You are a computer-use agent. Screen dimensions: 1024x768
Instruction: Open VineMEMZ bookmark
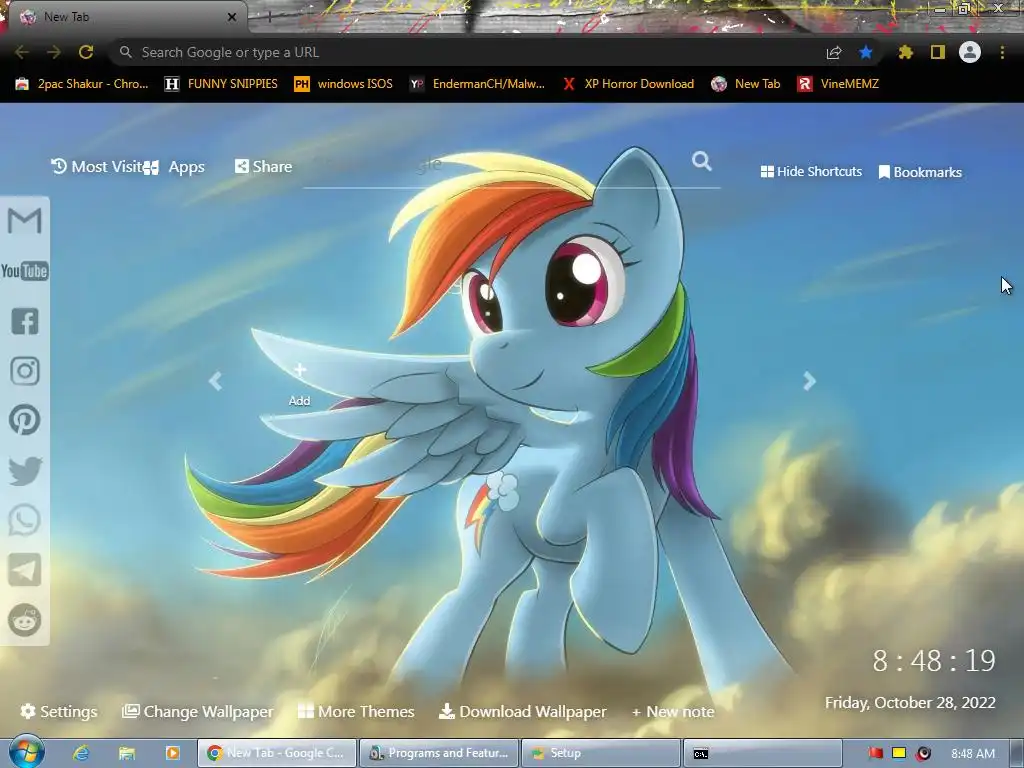coord(839,84)
